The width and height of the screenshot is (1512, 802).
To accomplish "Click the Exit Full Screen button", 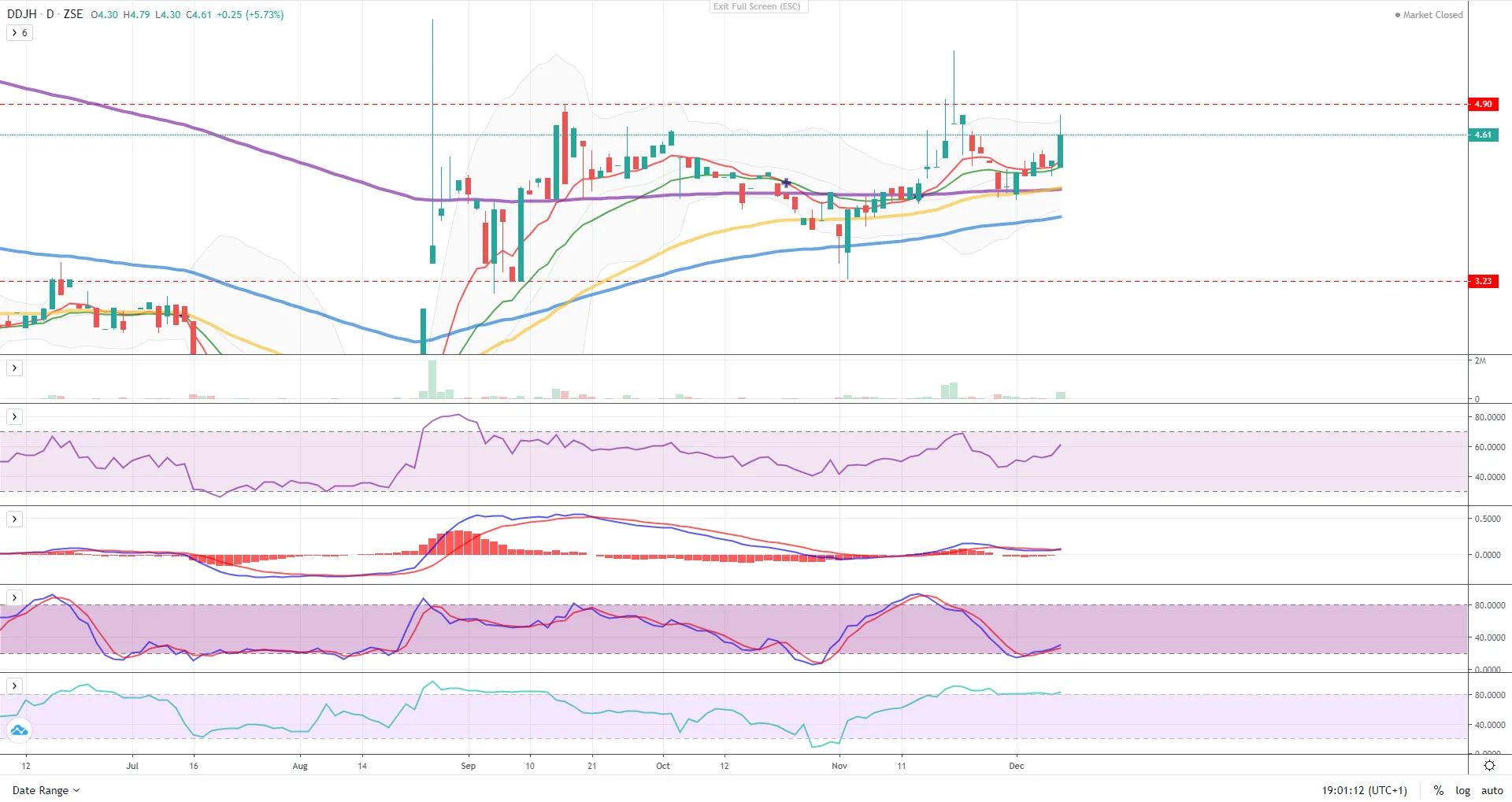I will pos(757,7).
